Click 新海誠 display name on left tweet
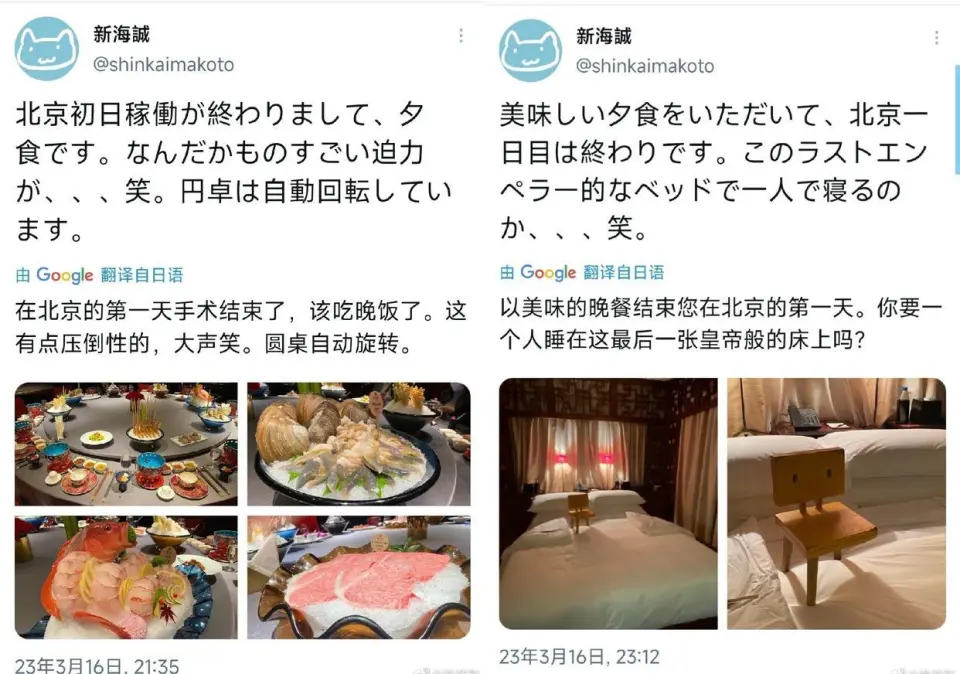Screen dimensions: 960x674 121,34
